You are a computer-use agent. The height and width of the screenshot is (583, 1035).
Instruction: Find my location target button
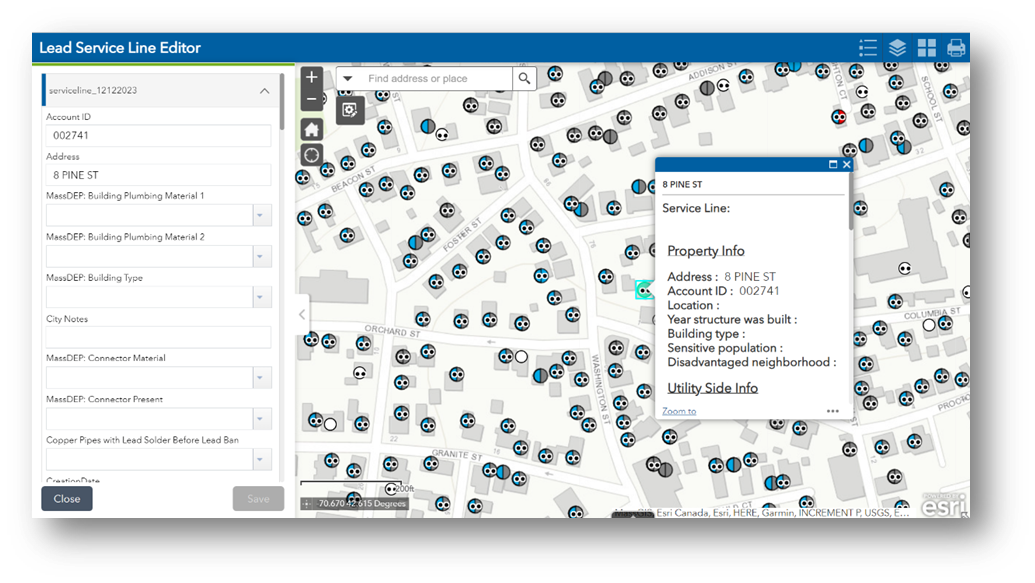[x=312, y=155]
